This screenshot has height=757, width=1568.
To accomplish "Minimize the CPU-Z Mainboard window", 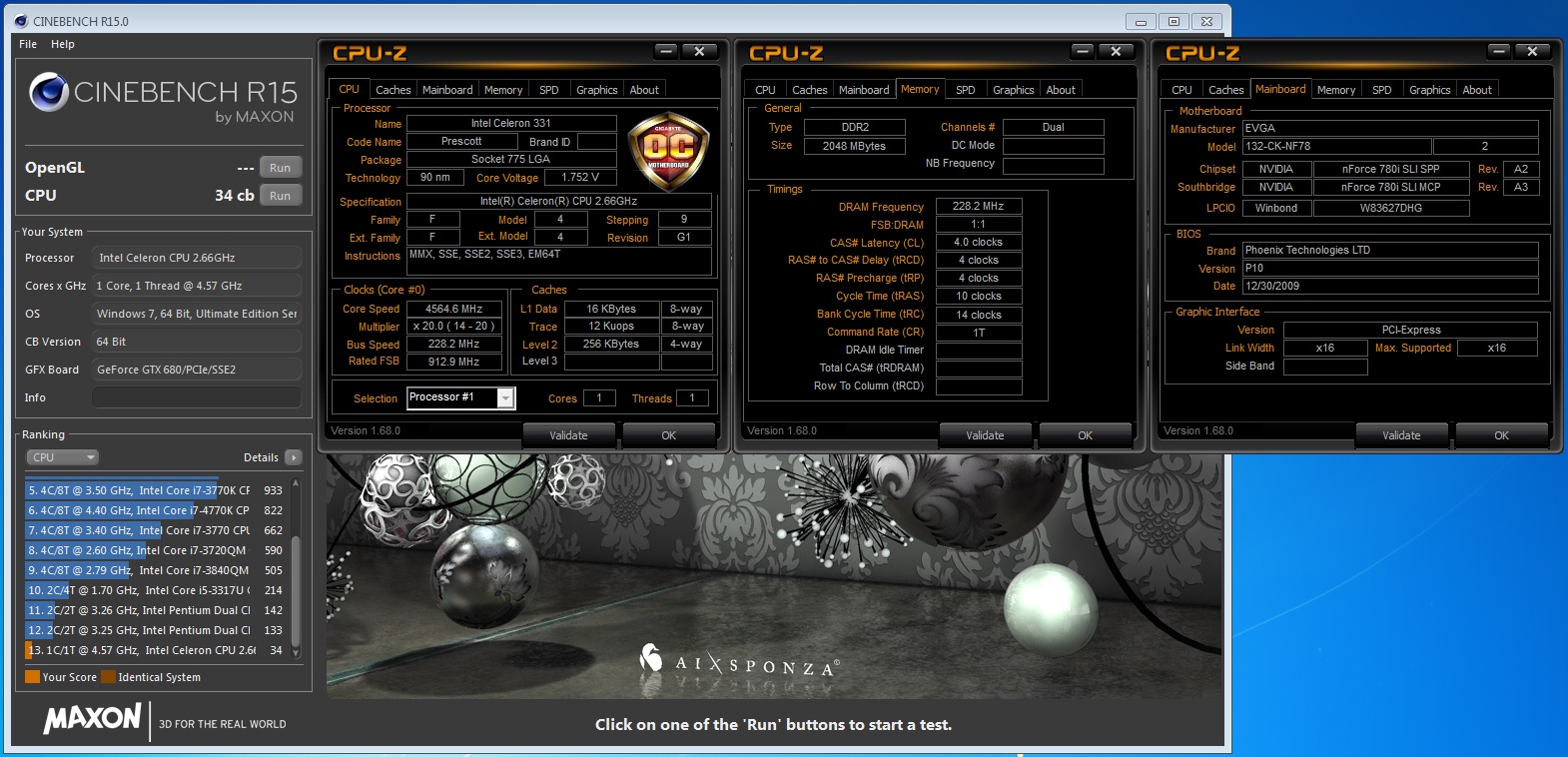I will (1499, 51).
